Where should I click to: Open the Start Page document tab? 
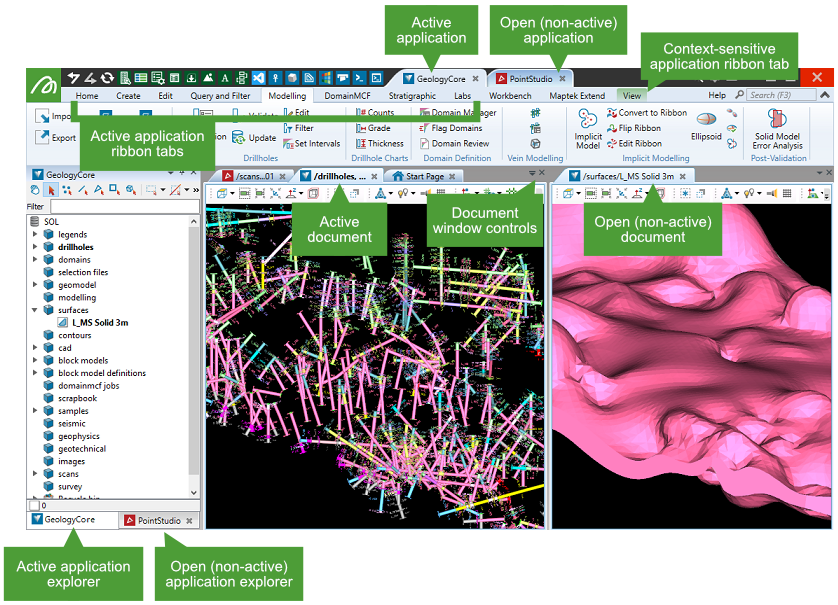coord(424,176)
